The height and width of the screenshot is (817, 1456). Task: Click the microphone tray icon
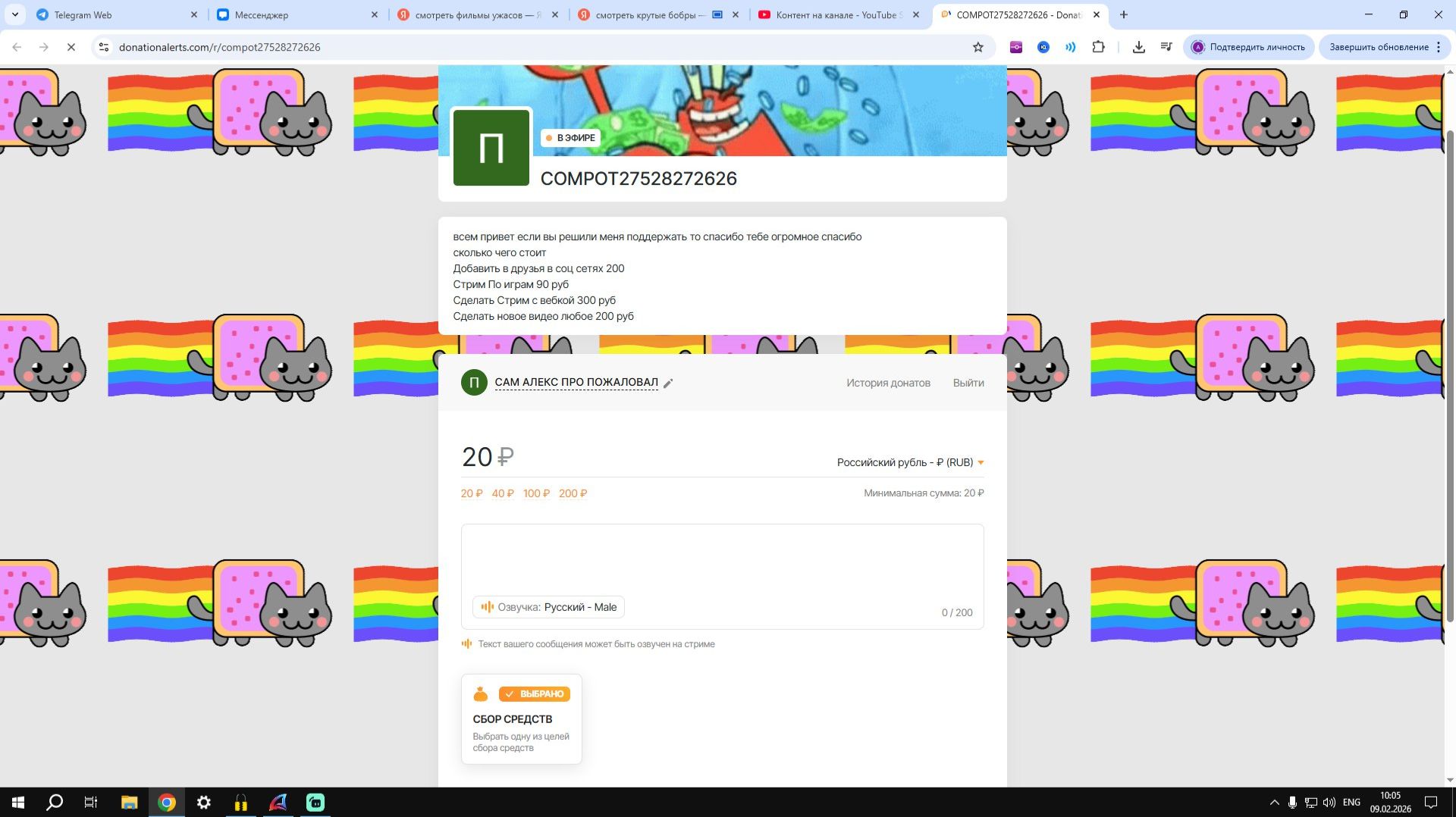pos(1292,802)
